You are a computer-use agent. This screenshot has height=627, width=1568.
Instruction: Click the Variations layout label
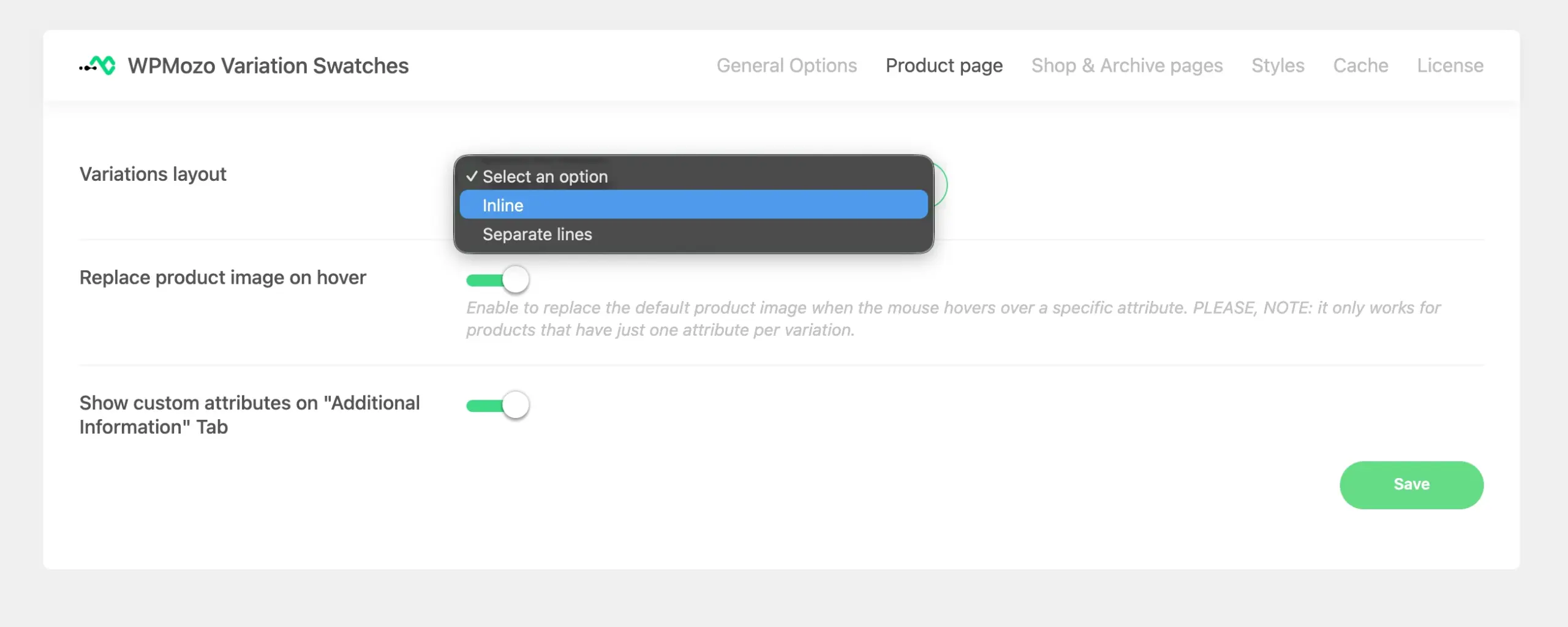tap(153, 174)
